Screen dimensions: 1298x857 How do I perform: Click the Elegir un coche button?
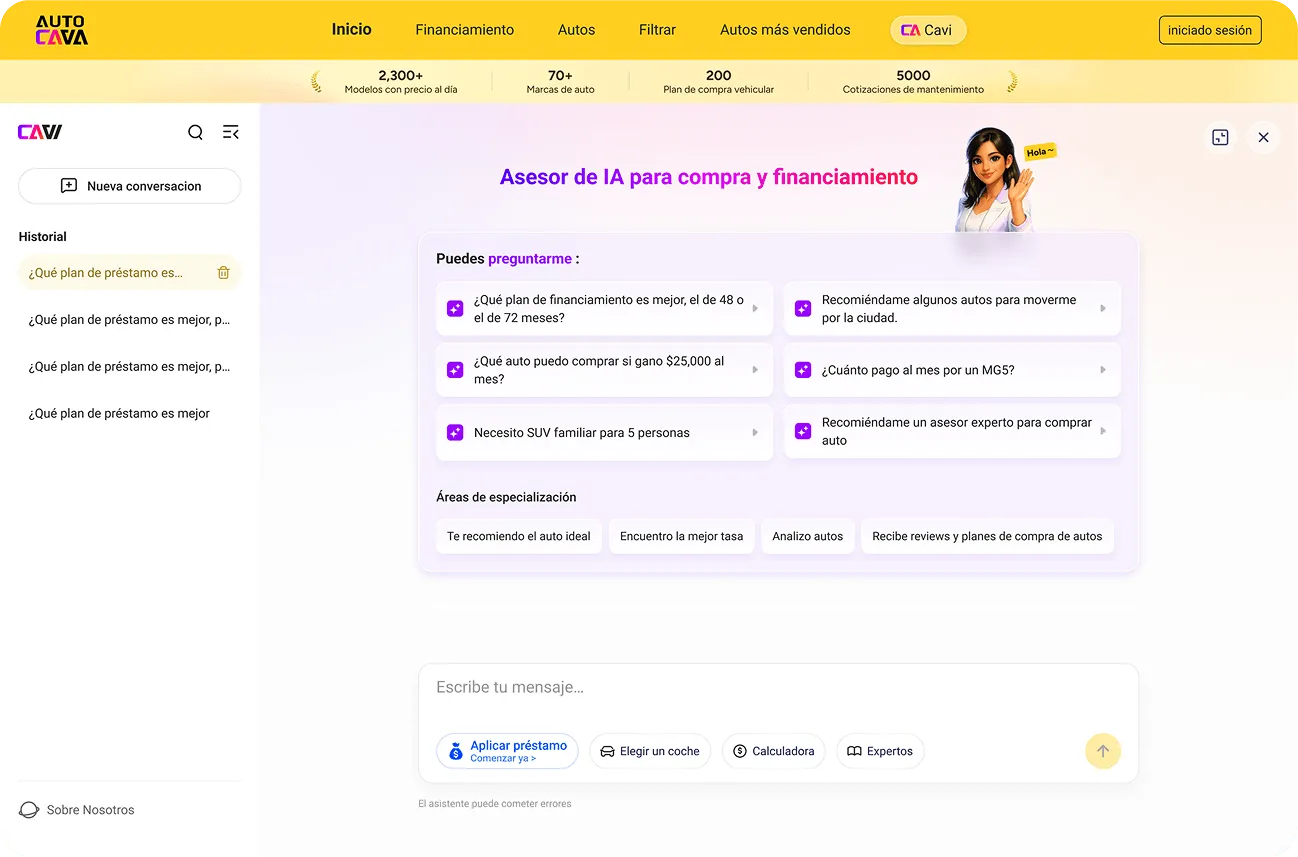pos(650,751)
